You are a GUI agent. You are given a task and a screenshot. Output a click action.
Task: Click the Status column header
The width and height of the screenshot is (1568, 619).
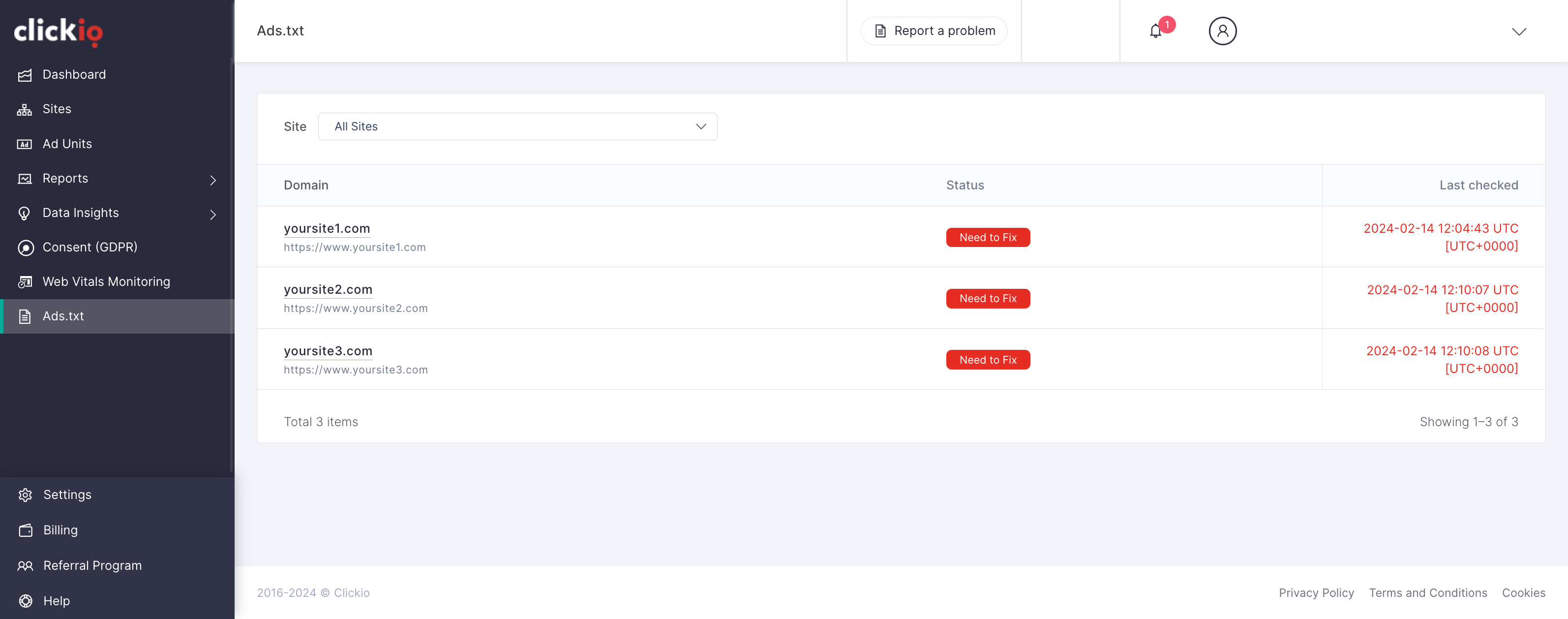[965, 185]
